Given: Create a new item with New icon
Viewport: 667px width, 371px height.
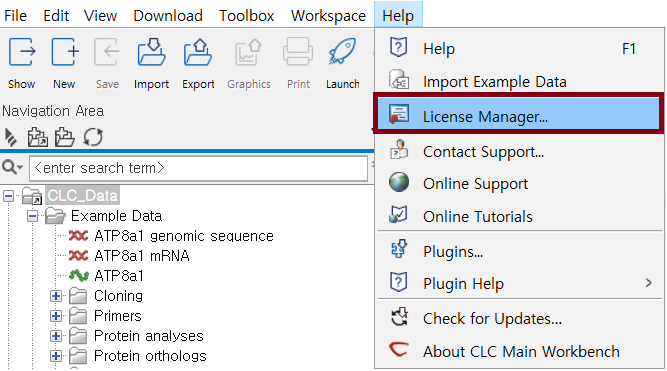Looking at the screenshot, I should tap(65, 51).
